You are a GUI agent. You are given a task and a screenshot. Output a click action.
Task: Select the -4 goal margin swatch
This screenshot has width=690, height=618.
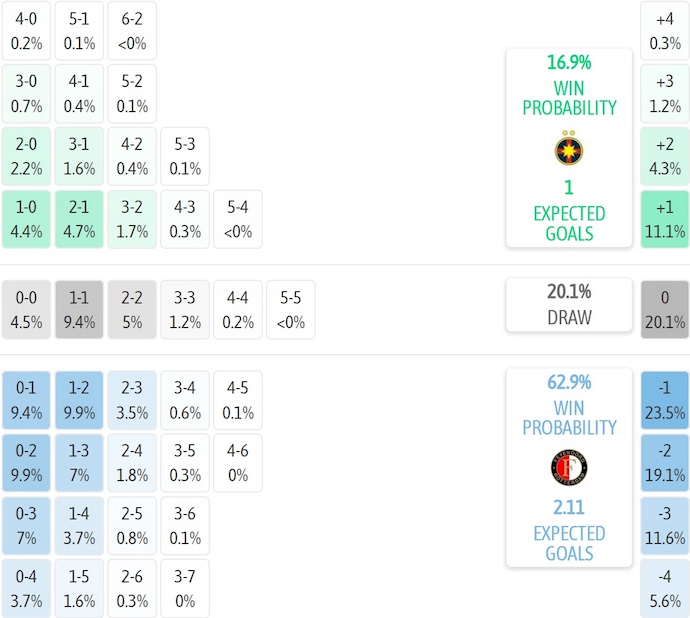[664, 588]
